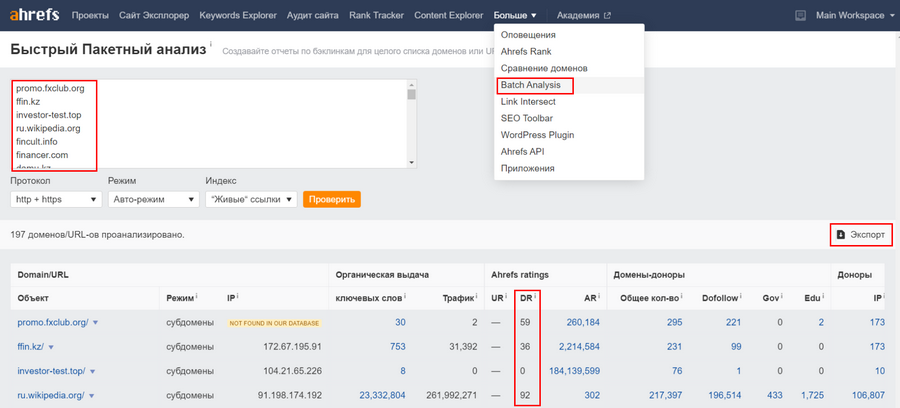
Task: Open Проекты in top navigation
Action: point(90,15)
